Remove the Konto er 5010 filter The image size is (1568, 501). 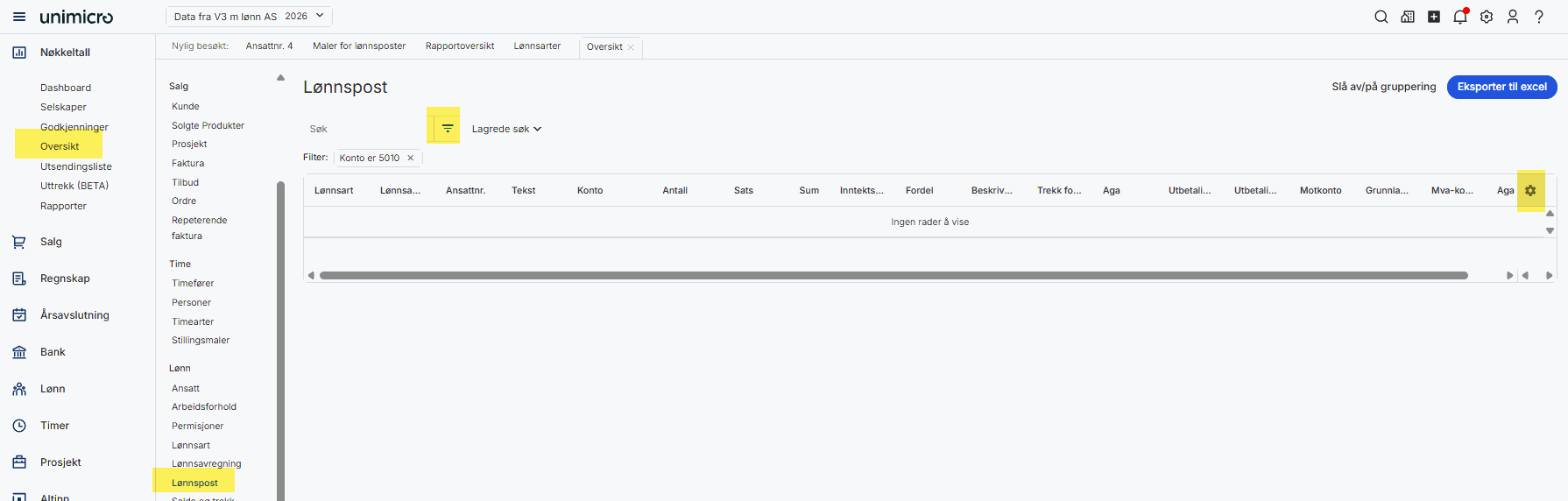[x=410, y=159]
